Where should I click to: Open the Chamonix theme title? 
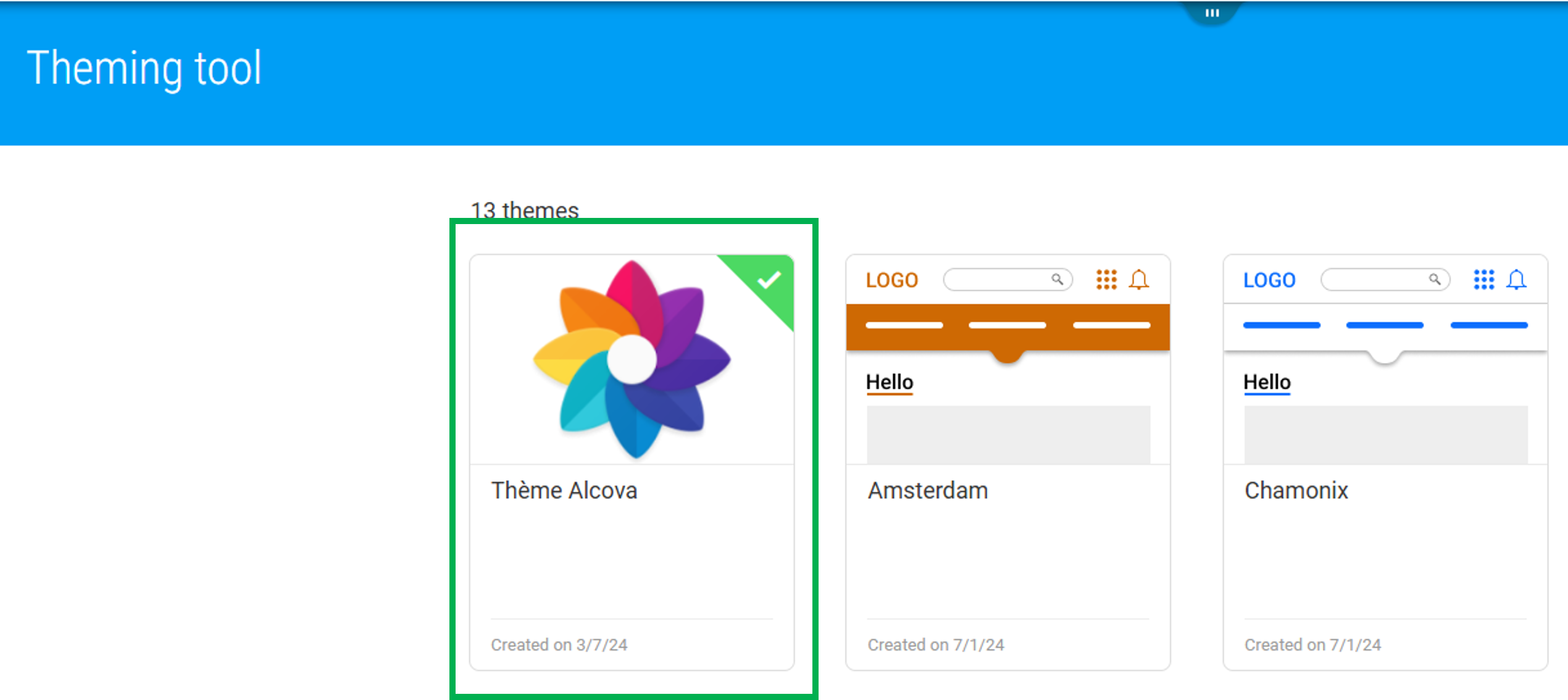coord(1296,491)
